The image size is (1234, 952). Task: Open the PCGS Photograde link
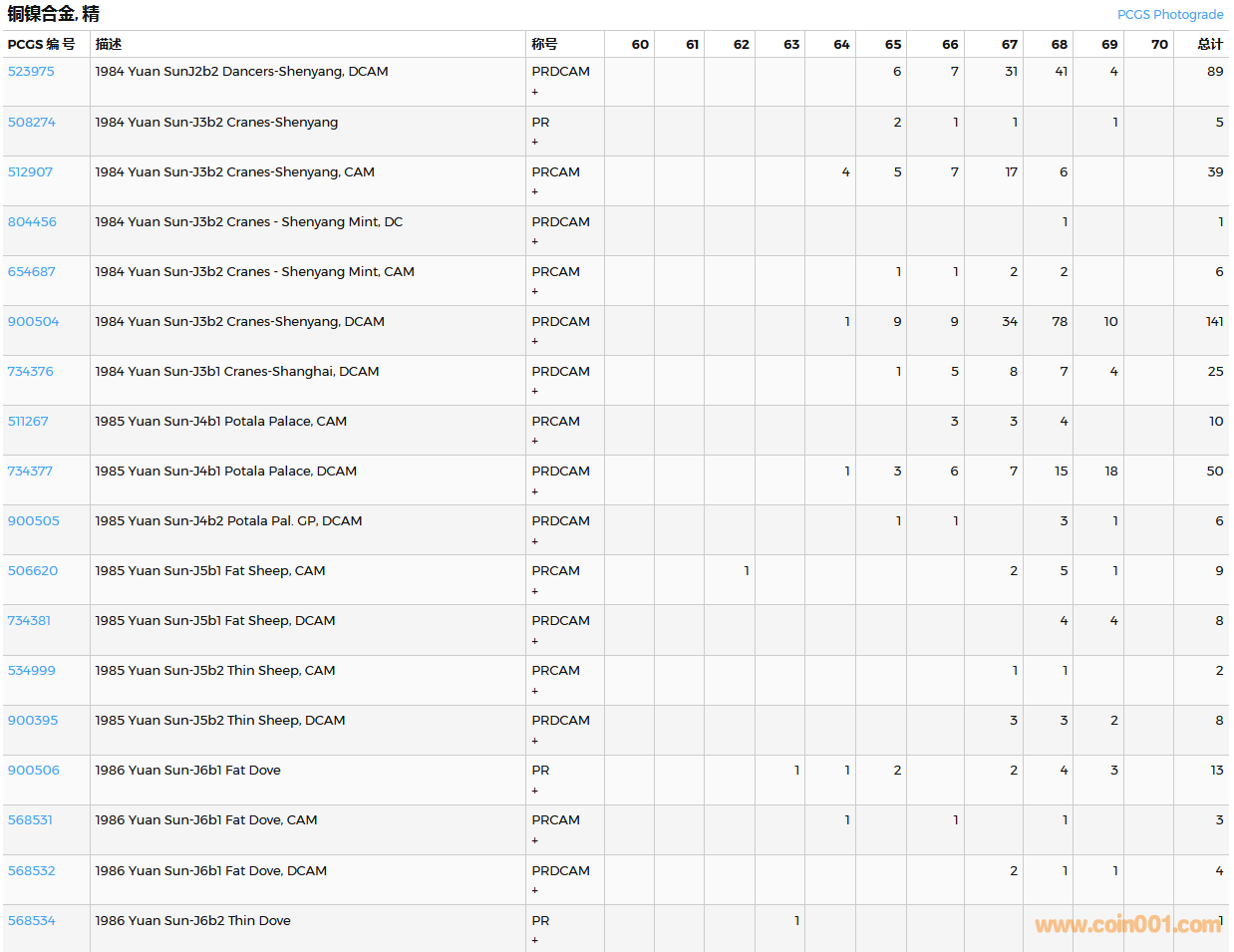pos(1169,14)
